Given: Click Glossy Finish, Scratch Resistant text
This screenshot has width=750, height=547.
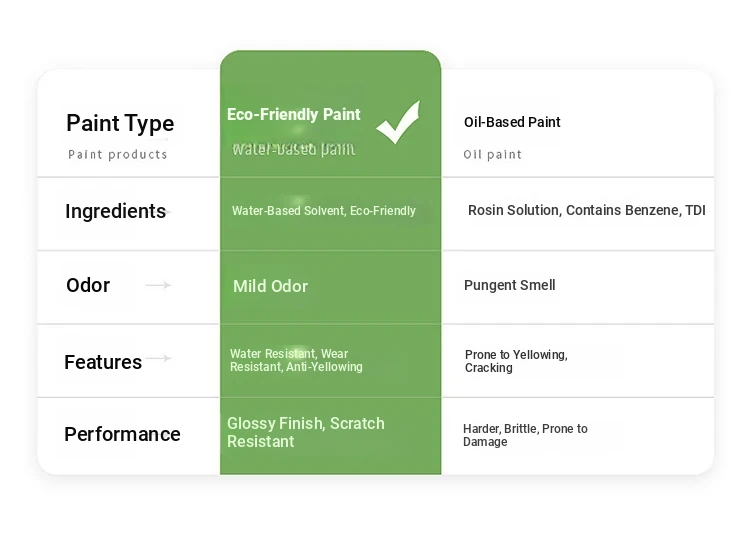Looking at the screenshot, I should coord(306,432).
